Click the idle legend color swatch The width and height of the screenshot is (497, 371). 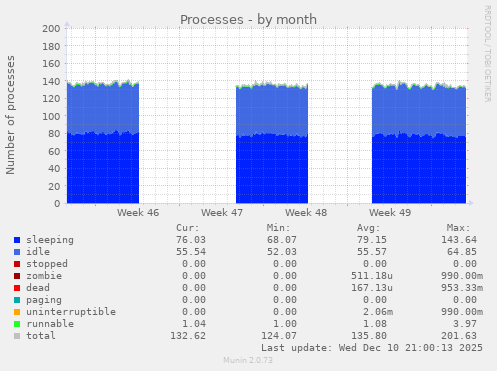[x=17, y=252]
